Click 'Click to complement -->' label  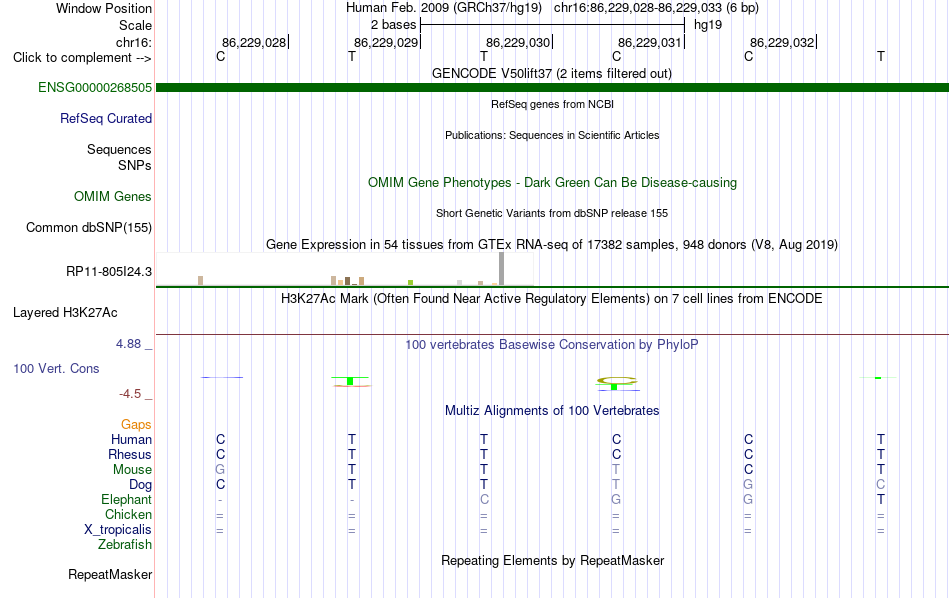[82, 58]
